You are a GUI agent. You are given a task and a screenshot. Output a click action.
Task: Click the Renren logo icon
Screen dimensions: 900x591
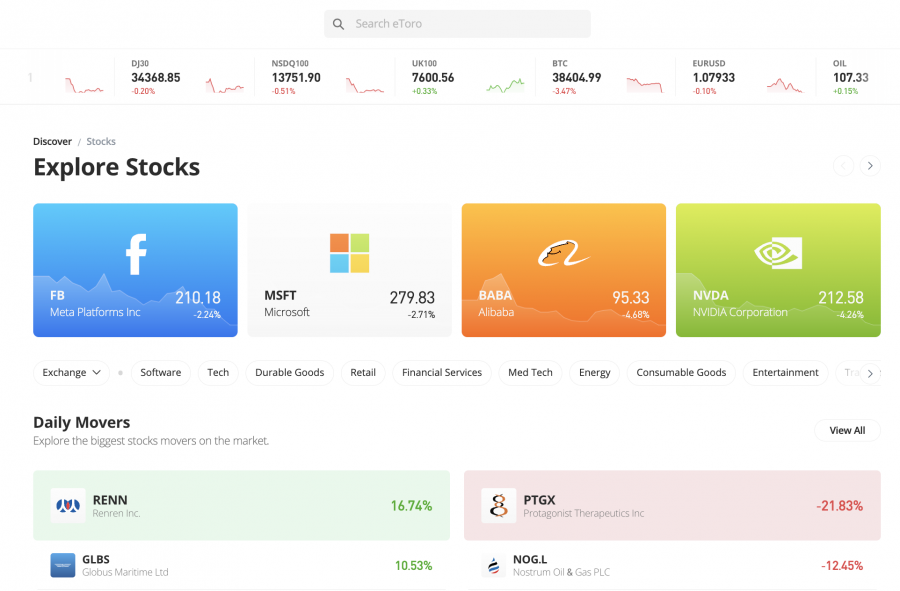[x=68, y=506]
